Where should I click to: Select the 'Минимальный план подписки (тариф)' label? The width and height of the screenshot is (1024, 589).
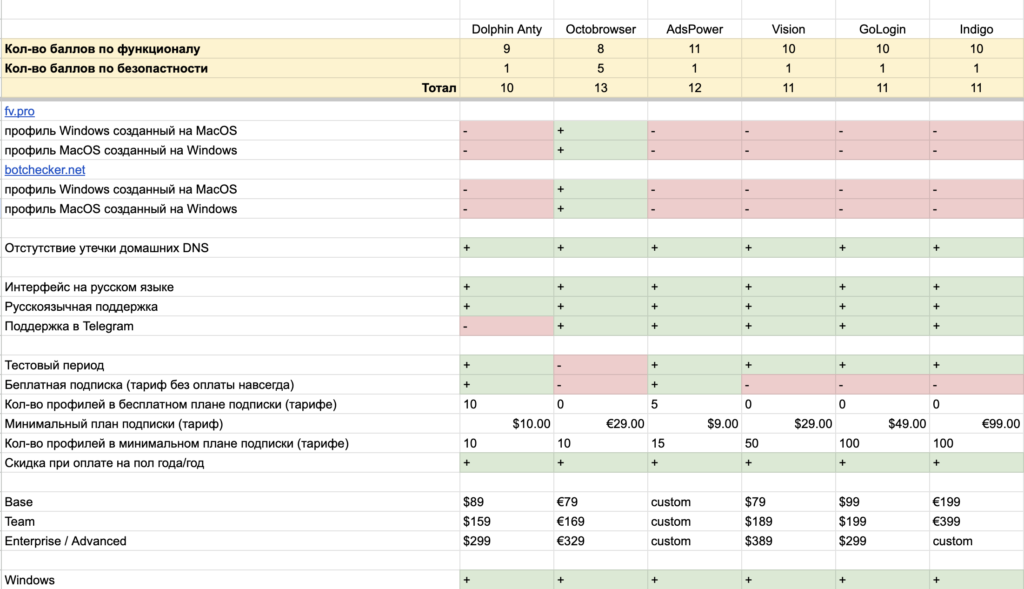pyautogui.click(x=114, y=424)
